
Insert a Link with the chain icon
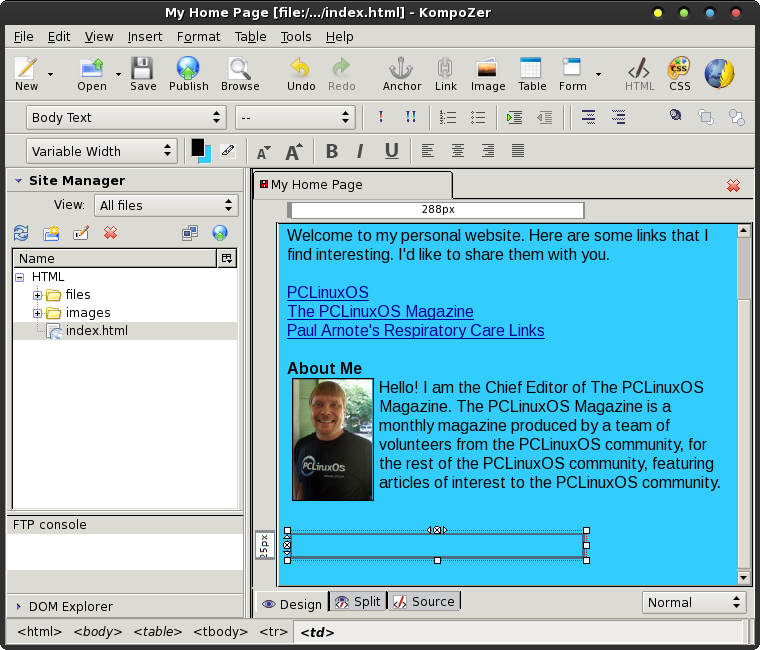(445, 74)
